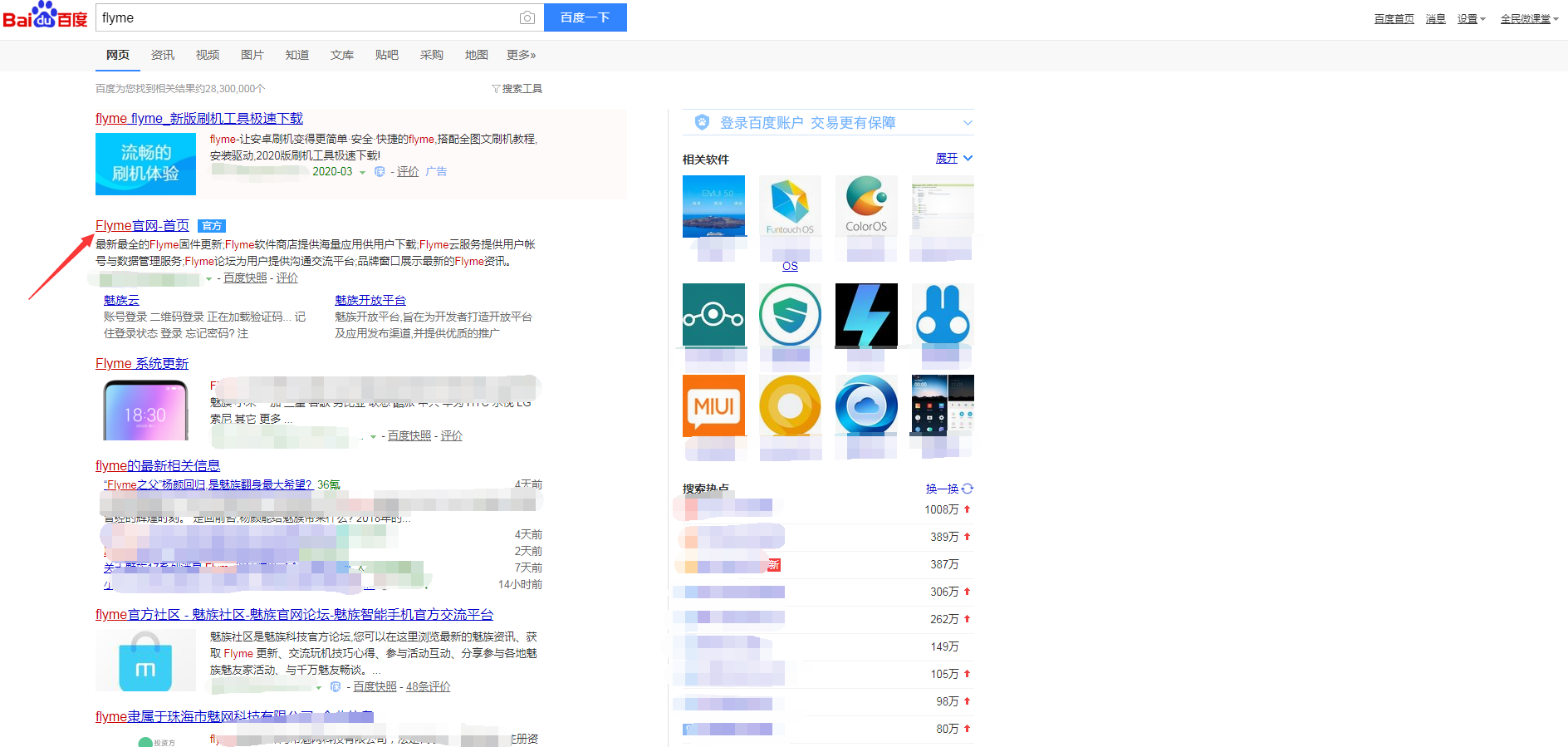The image size is (1568, 747).
Task: Open the blue cloud software icon
Action: 866,405
